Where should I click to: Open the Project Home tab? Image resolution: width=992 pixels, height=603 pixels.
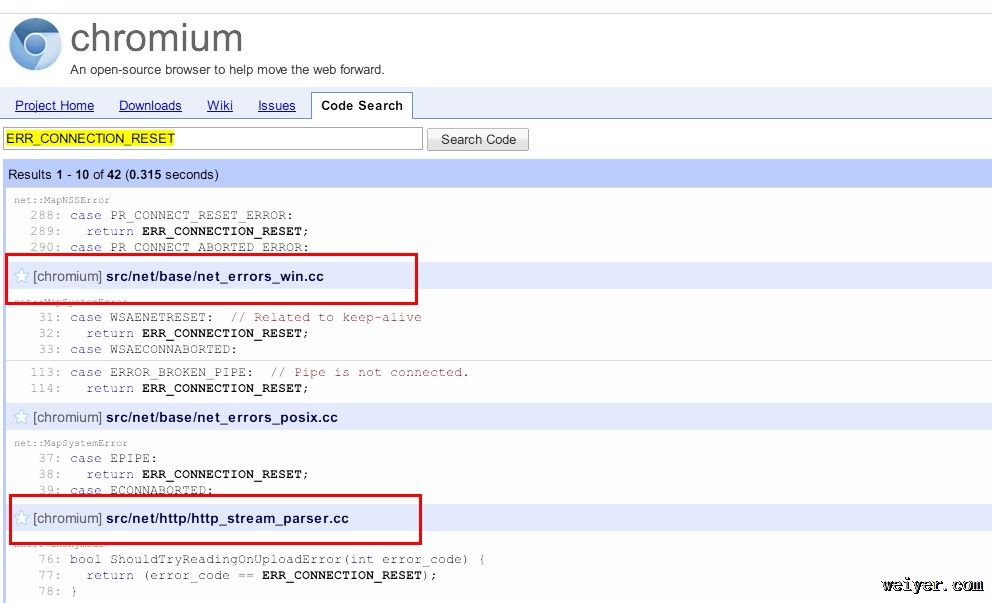point(54,106)
